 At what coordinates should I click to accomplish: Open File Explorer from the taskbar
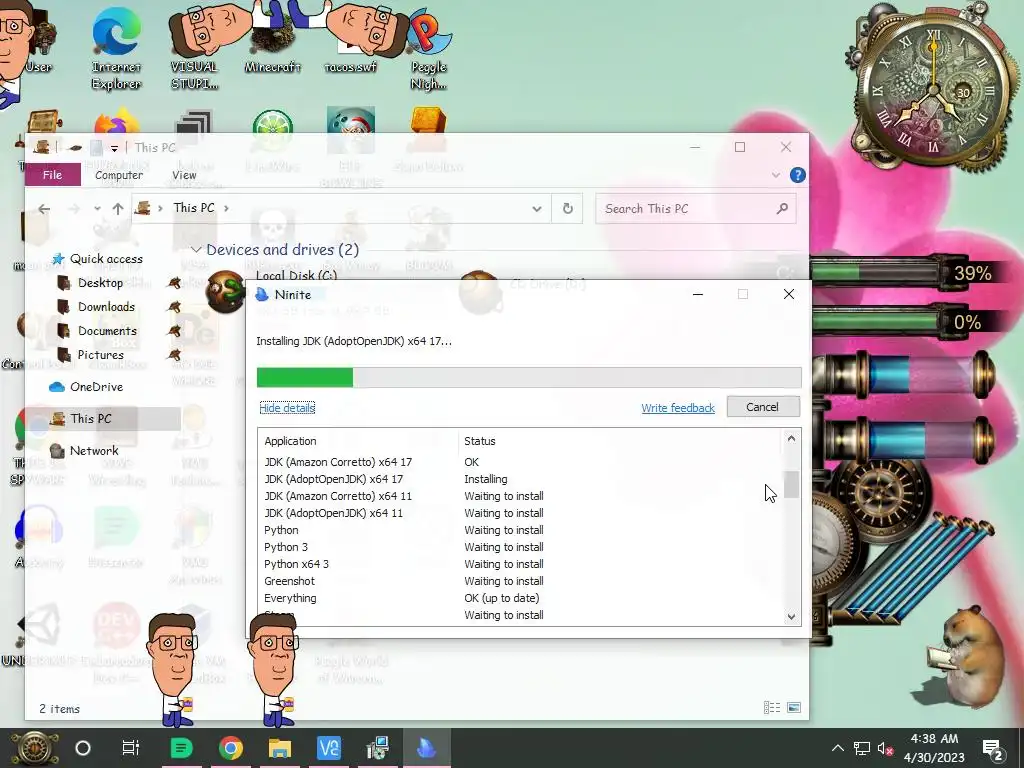(x=280, y=748)
